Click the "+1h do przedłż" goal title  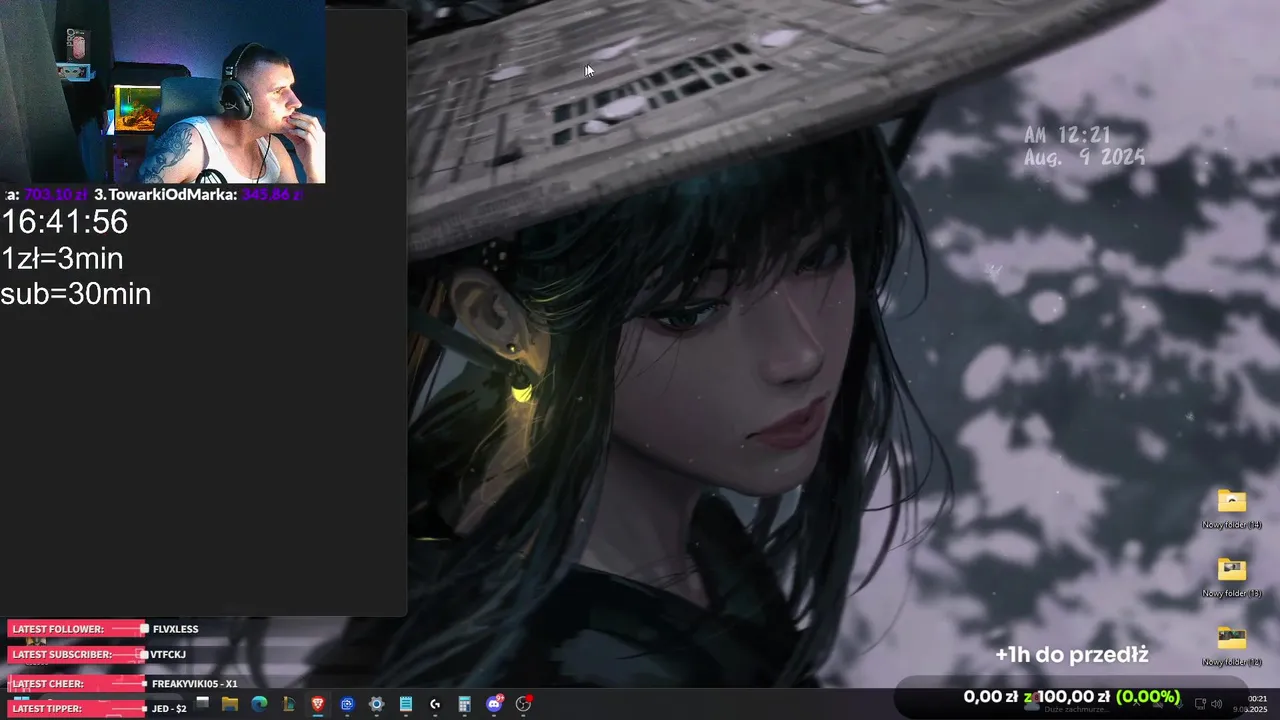[x=1071, y=655]
